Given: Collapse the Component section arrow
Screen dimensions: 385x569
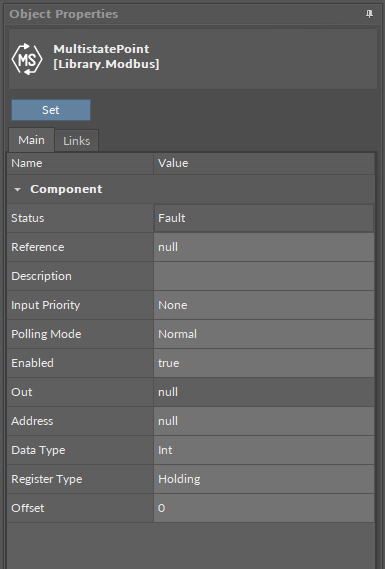Looking at the screenshot, I should click(17, 189).
